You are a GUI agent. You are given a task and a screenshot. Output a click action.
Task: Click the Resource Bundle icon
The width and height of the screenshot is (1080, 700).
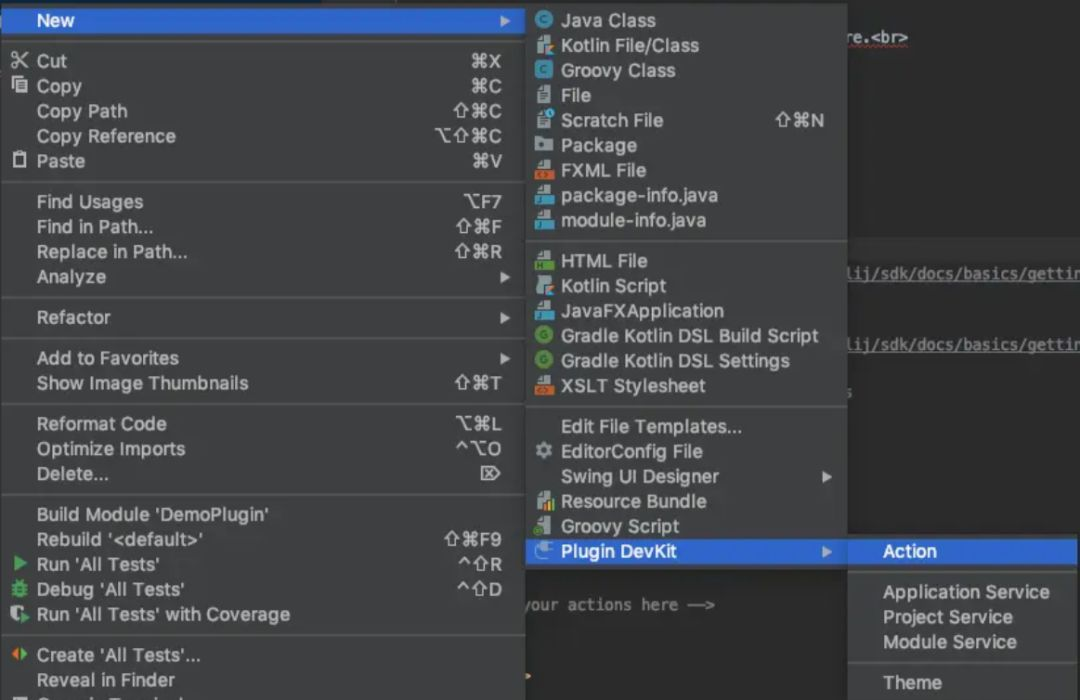point(545,501)
